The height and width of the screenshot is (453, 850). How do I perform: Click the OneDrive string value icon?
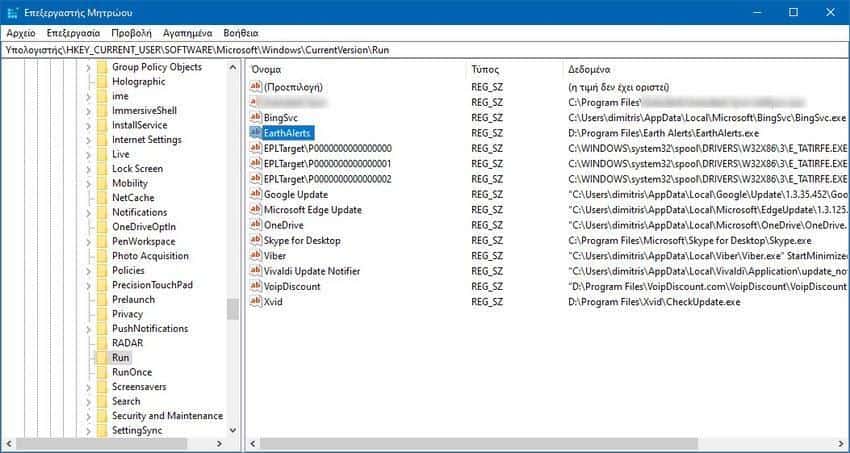pos(255,225)
